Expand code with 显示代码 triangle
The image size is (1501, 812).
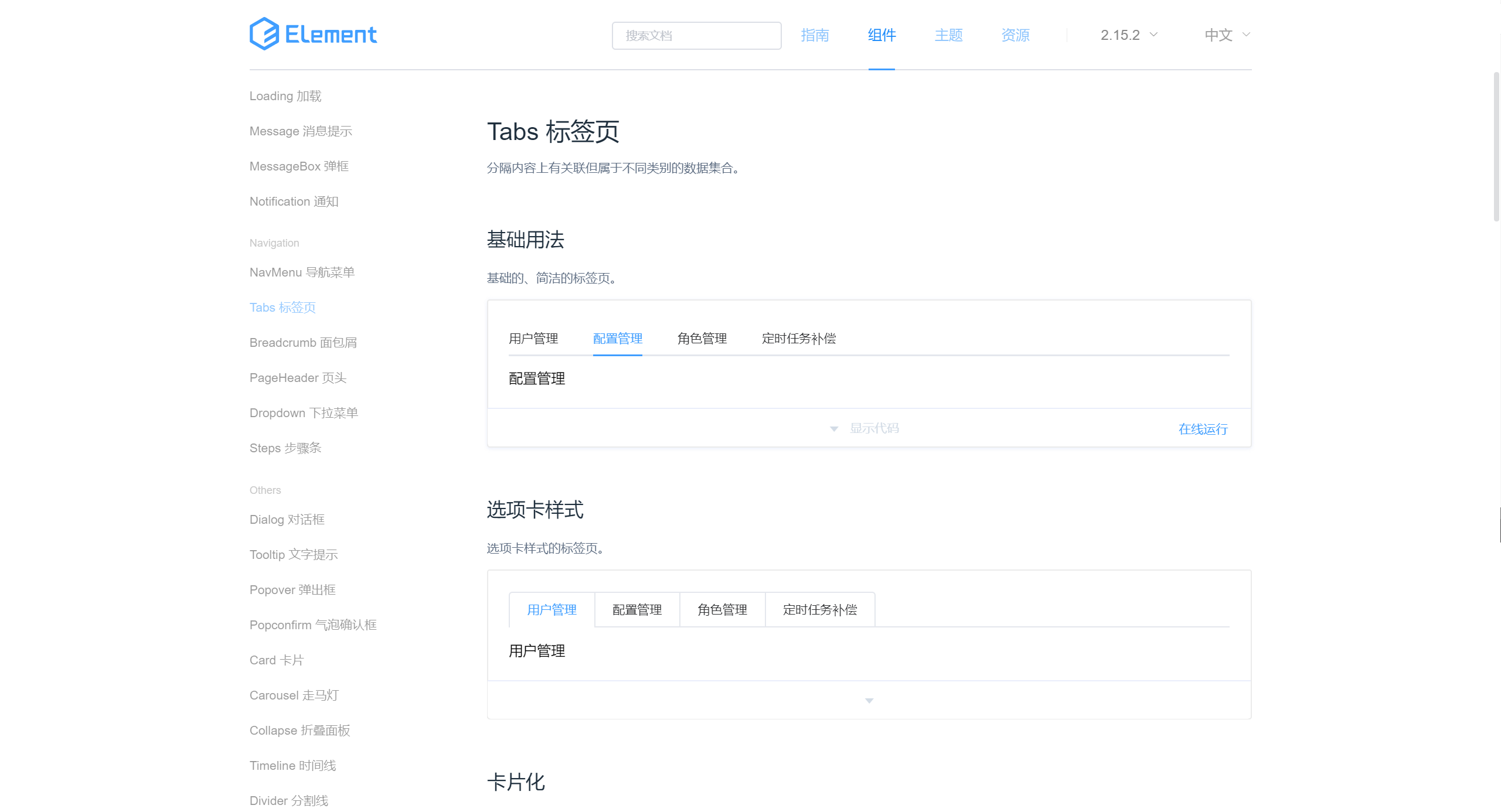[x=834, y=429]
